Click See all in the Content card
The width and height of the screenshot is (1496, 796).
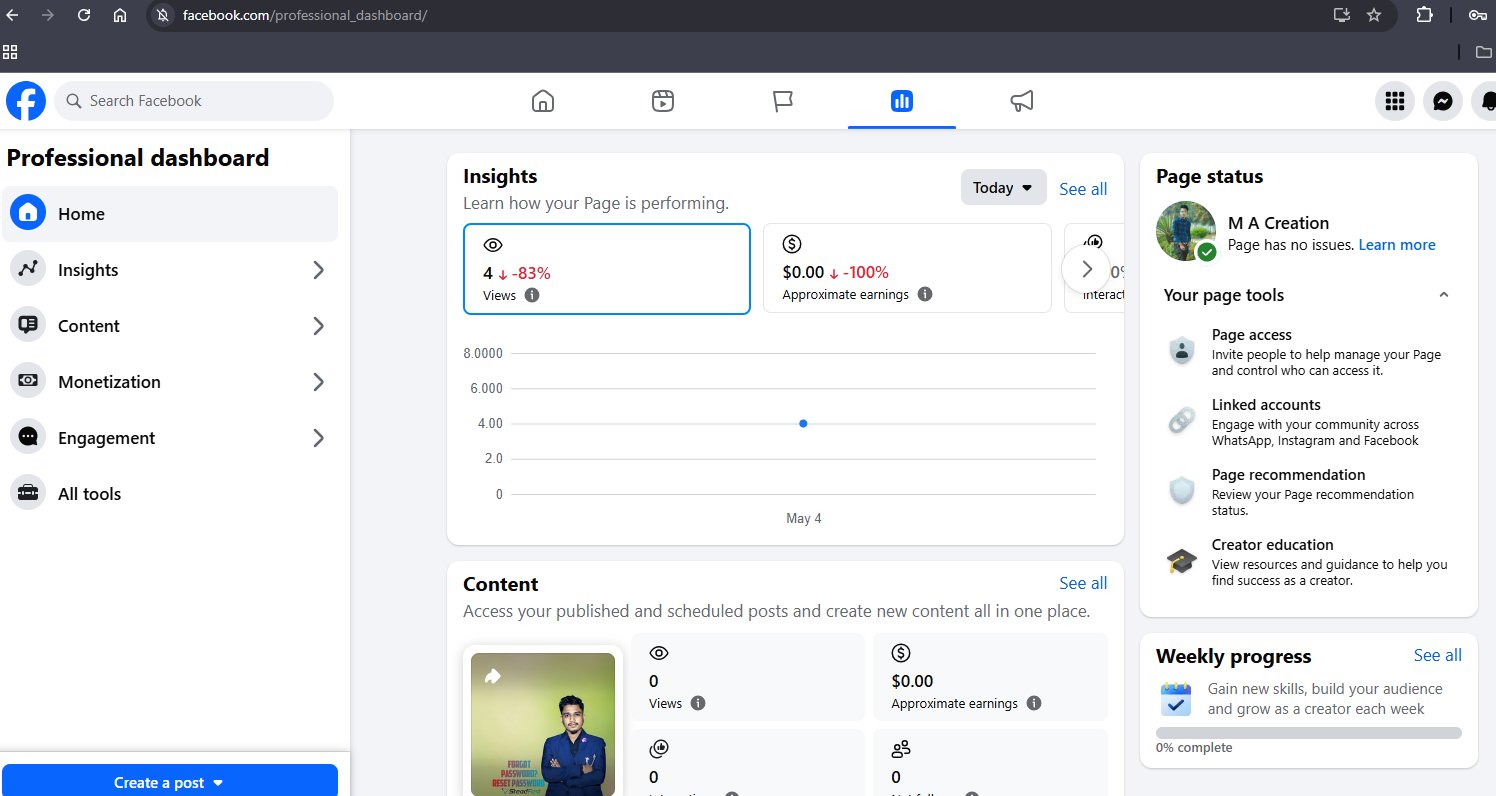click(1083, 583)
